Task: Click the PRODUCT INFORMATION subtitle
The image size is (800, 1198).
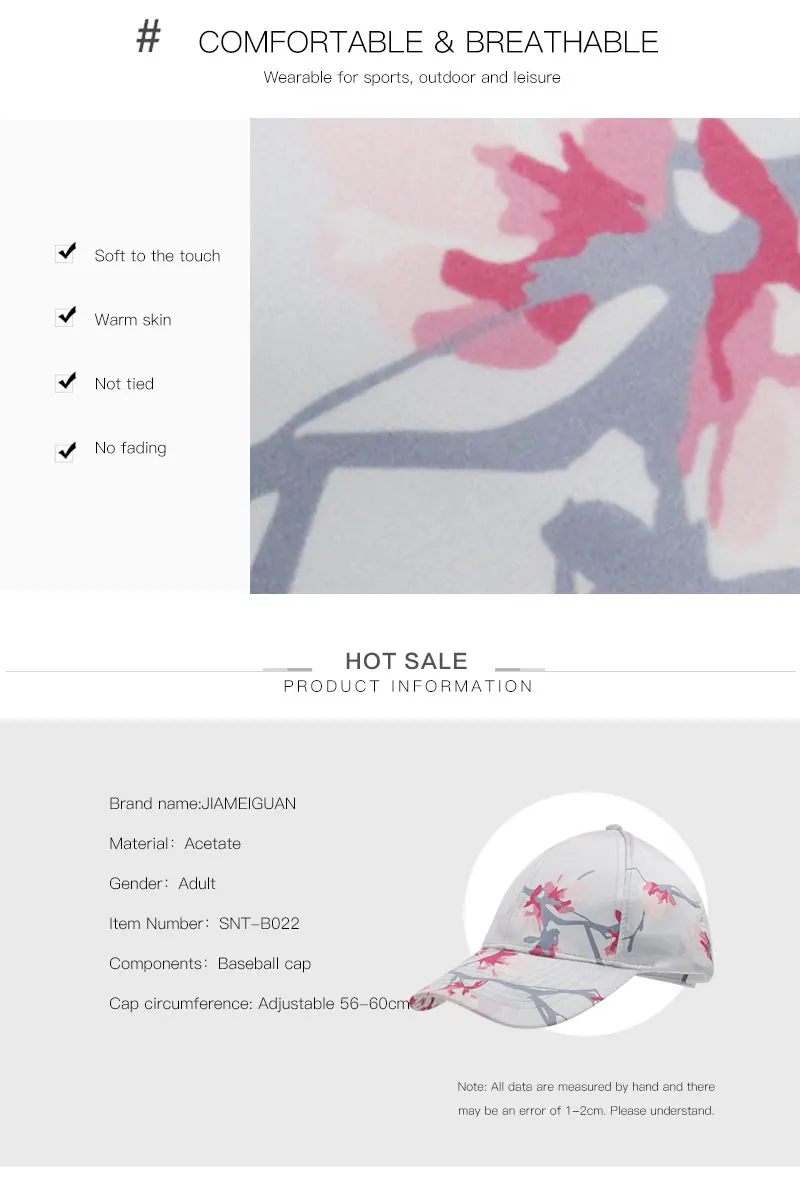Action: click(x=408, y=686)
